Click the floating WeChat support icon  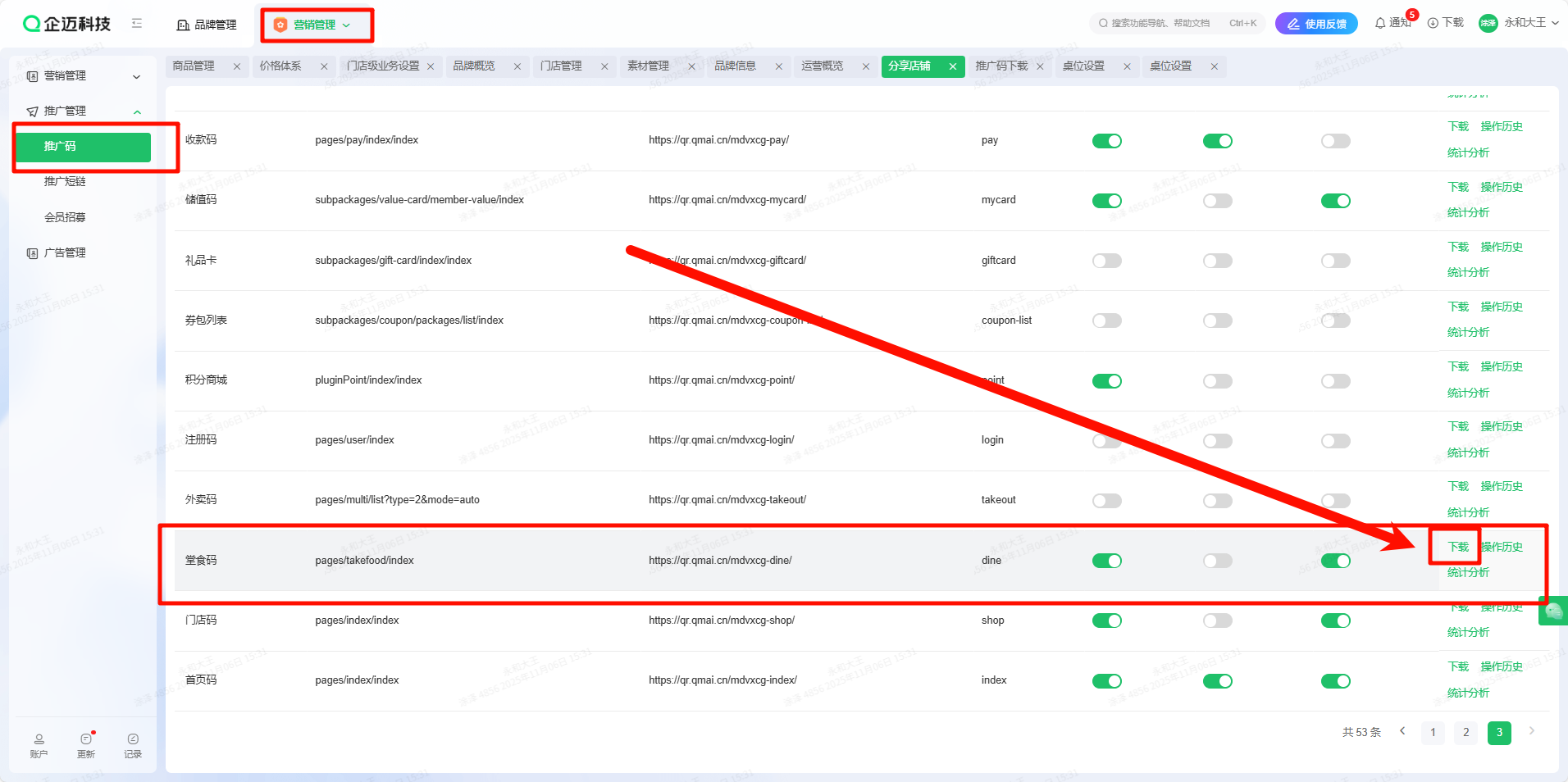[1553, 611]
